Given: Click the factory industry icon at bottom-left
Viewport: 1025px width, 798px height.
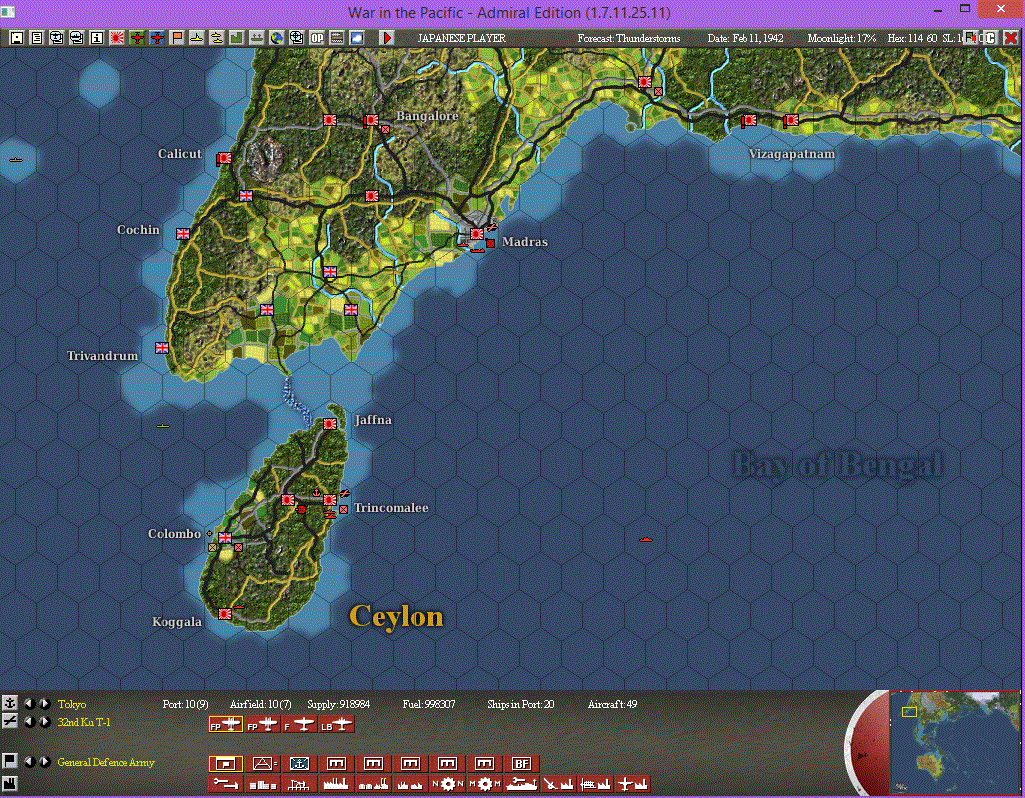Looking at the screenshot, I should coord(9,783).
